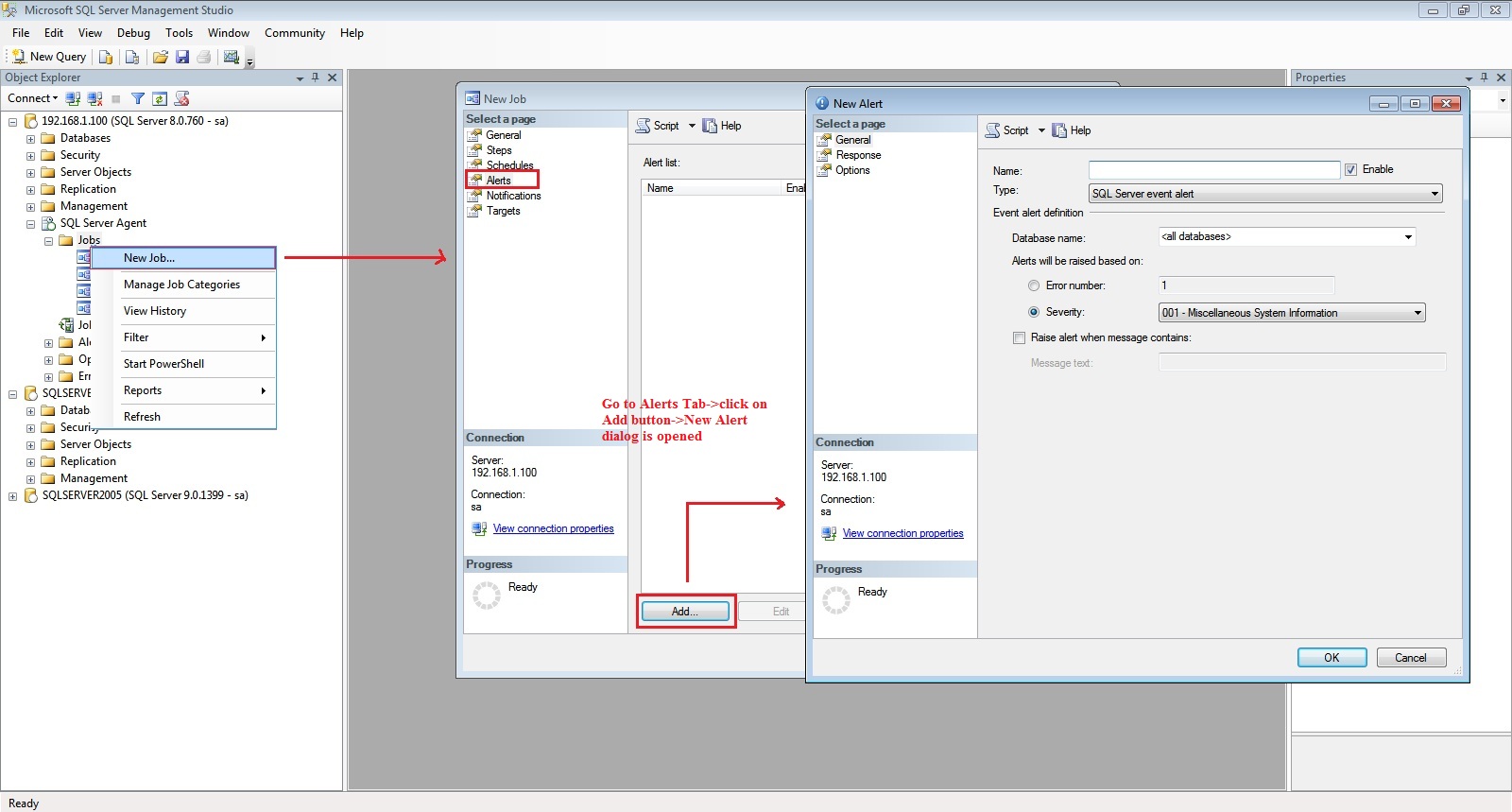Click the script-with-red-X icon in Object Explorer toolbar
This screenshot has height=812, width=1512.
[182, 98]
